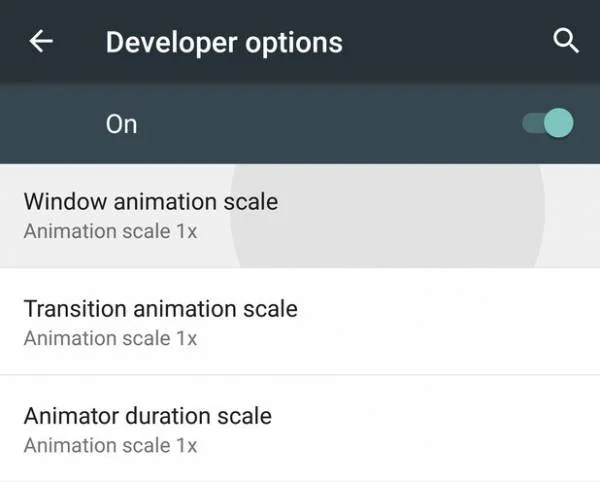Tap the gray ripple circle highlight
The height and width of the screenshot is (482, 600).
point(387,216)
